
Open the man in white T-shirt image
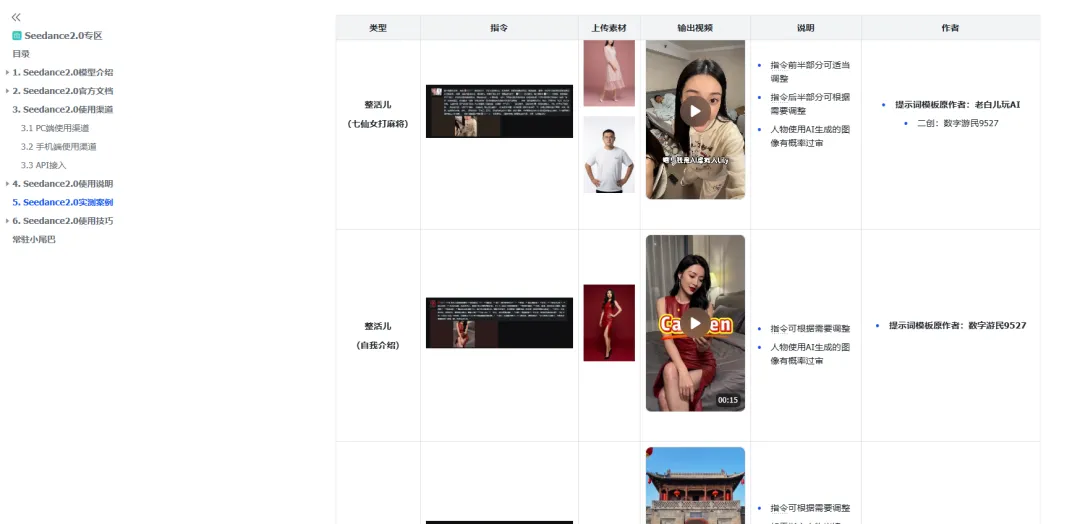click(609, 154)
